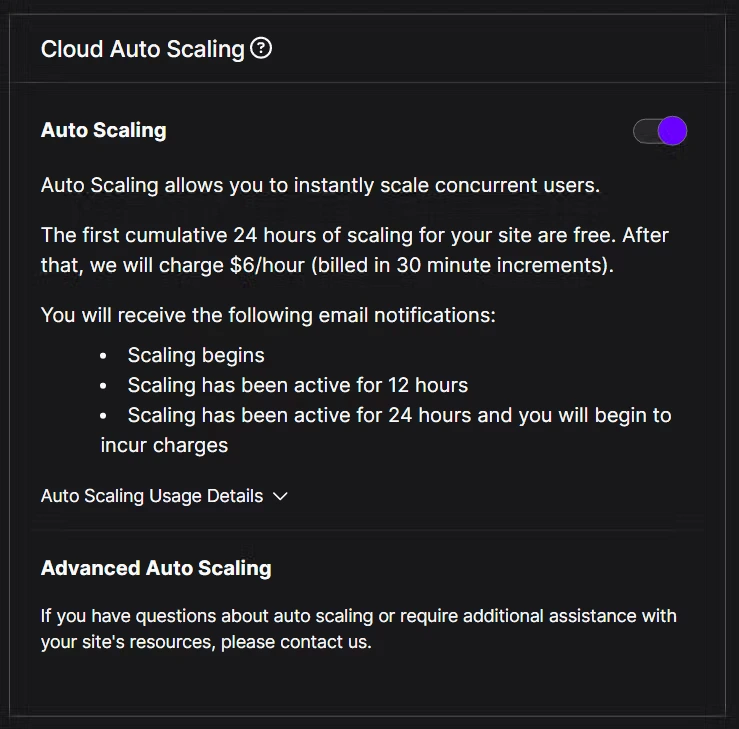The height and width of the screenshot is (729, 739).
Task: Click "You will receive the following email notifications" line
Action: point(268,315)
